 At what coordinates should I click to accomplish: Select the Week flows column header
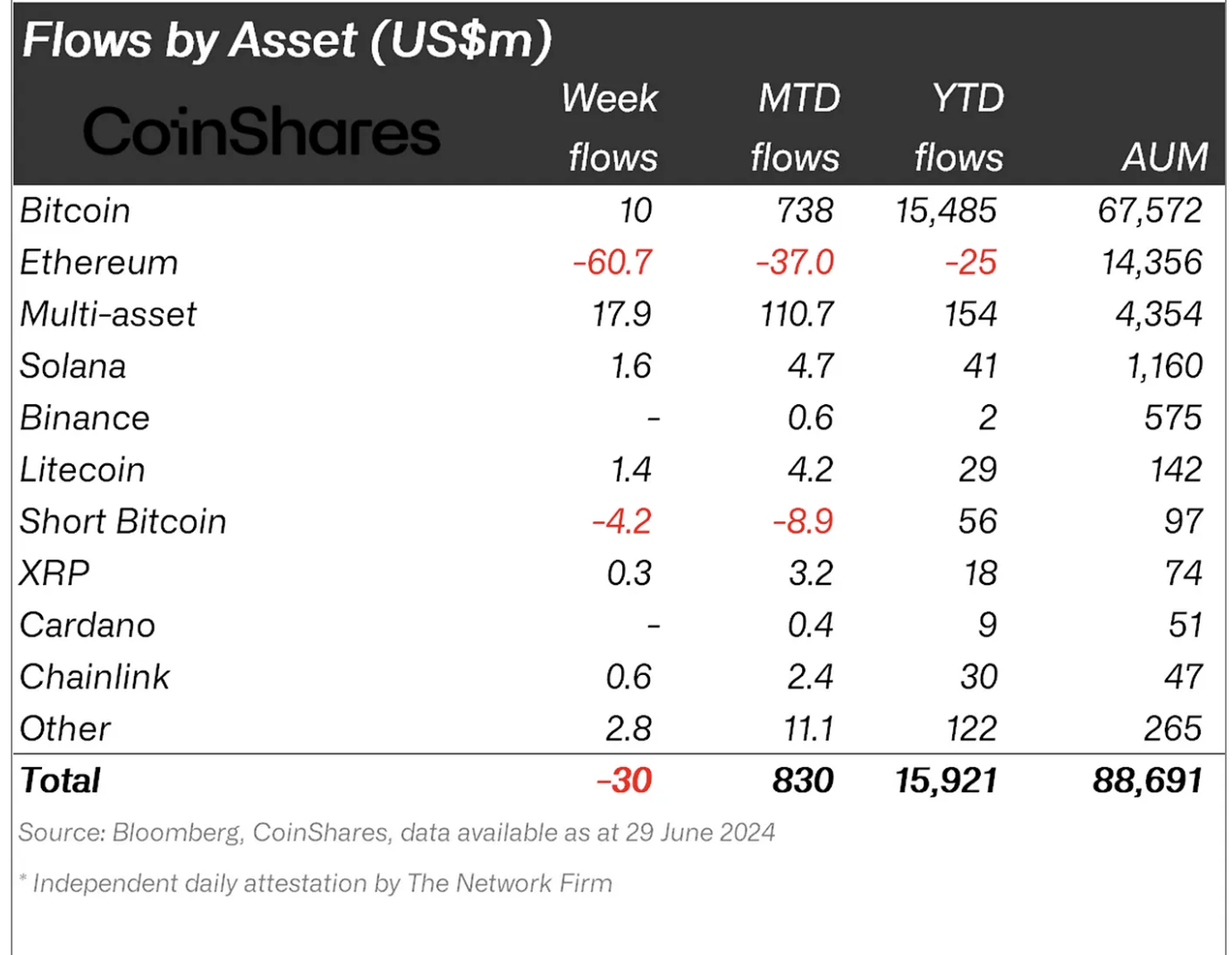[x=612, y=127]
